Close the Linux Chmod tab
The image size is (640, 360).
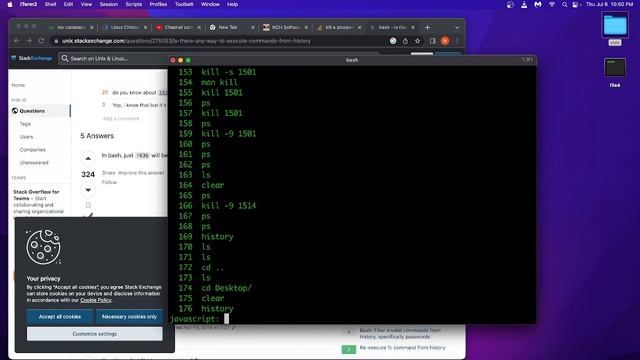tap(145, 27)
